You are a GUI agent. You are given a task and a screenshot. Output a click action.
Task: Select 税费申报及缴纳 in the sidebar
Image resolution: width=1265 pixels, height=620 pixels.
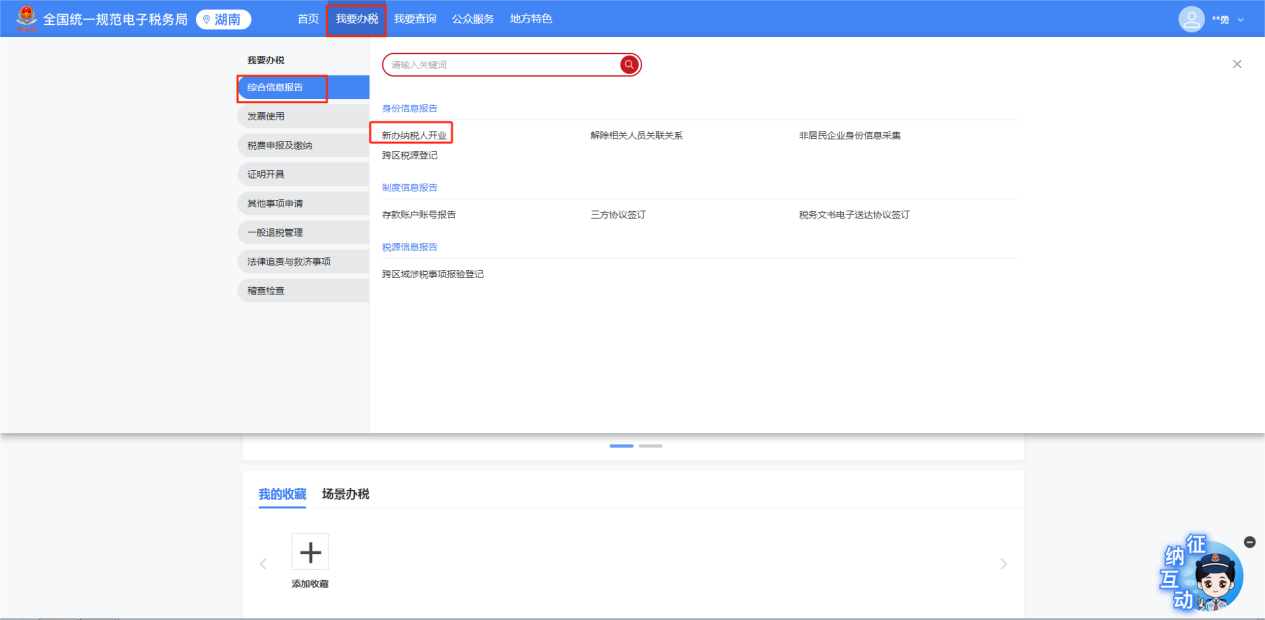280,146
